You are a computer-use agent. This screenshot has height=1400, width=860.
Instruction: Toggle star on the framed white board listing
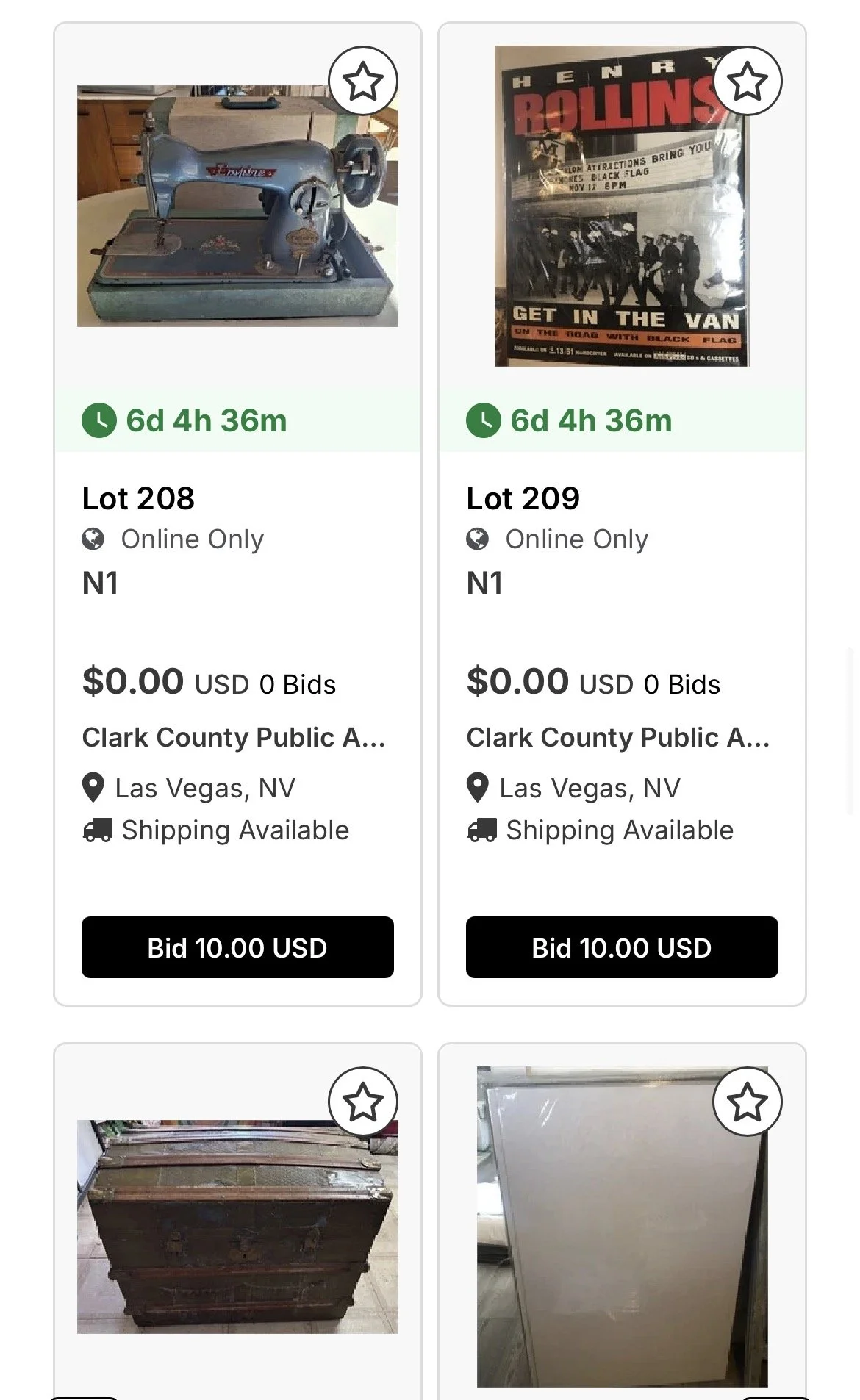click(748, 1102)
